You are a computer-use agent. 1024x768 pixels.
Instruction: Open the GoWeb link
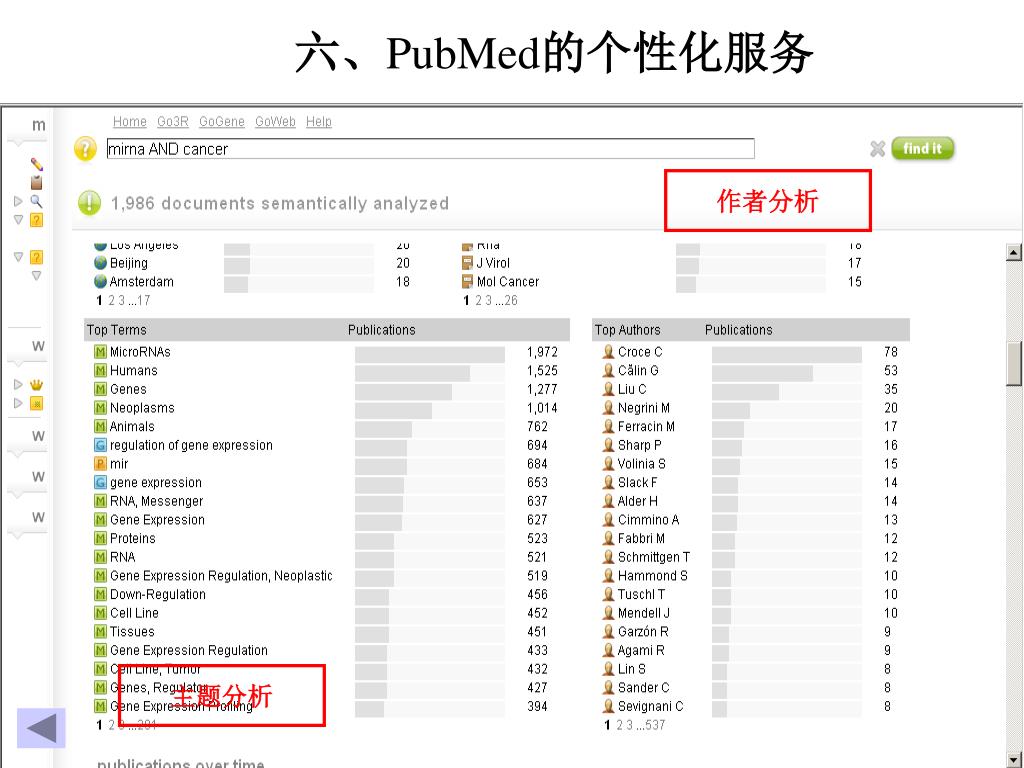(x=275, y=121)
